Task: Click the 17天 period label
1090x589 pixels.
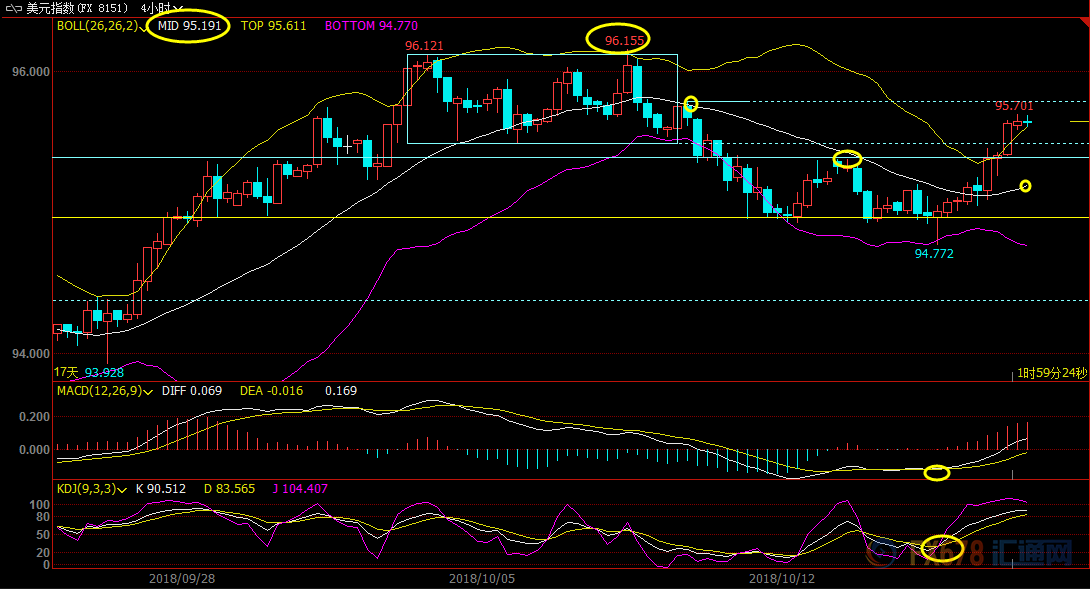Action: tap(66, 373)
